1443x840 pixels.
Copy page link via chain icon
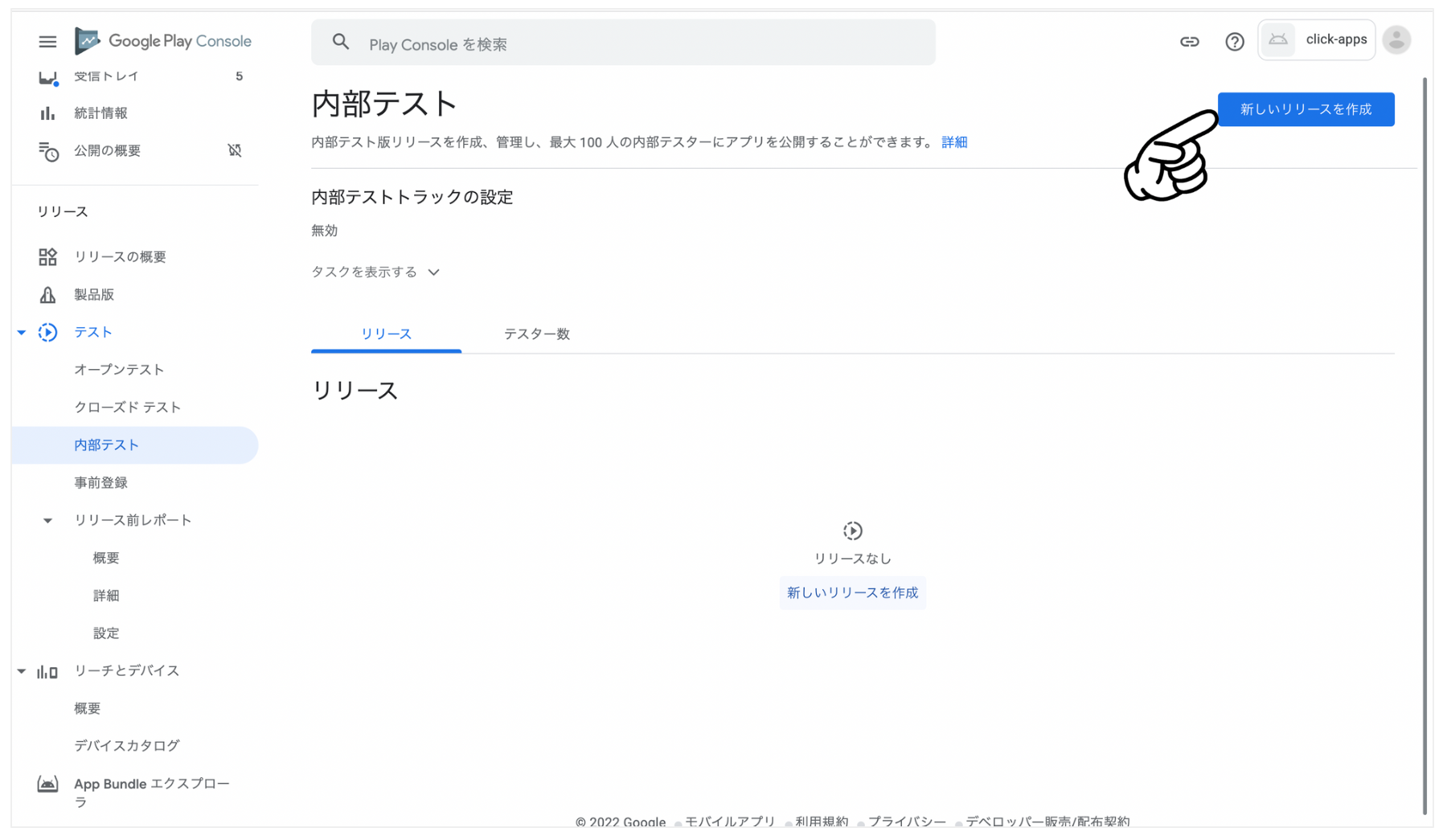point(1189,42)
